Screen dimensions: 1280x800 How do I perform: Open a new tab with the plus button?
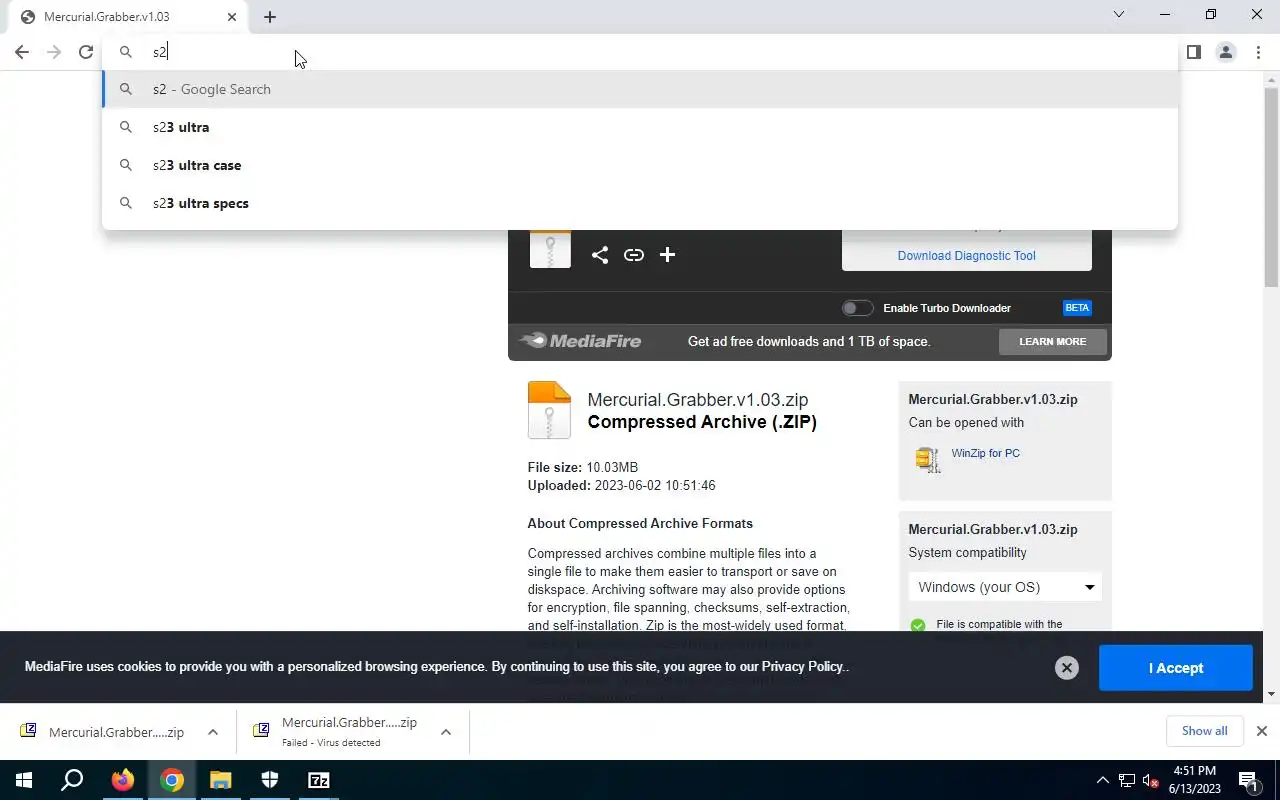tap(270, 17)
